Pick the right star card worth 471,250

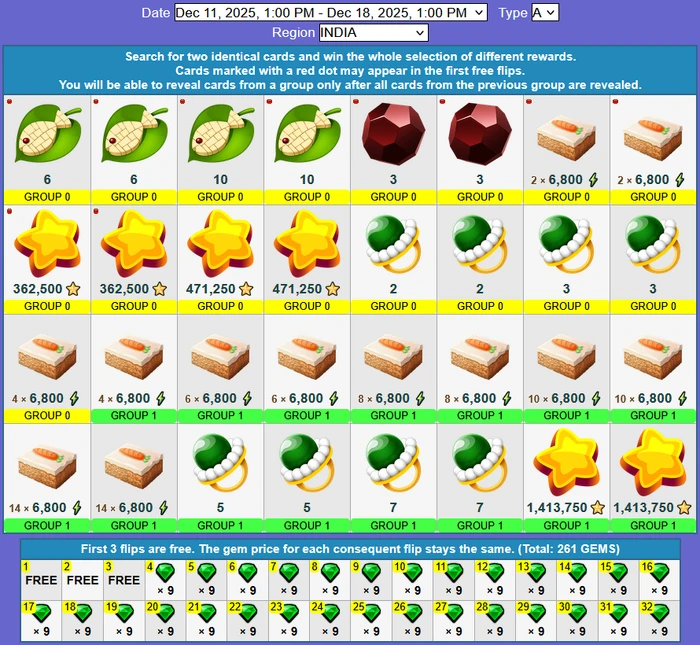point(307,259)
